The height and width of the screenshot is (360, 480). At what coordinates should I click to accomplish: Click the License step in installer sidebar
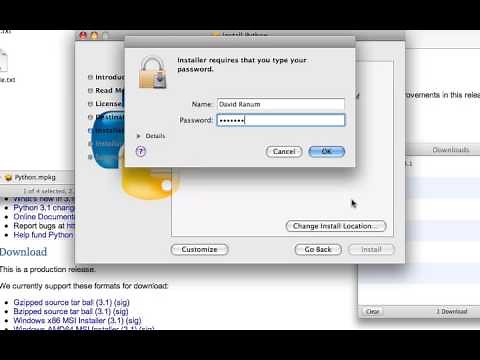(105, 104)
